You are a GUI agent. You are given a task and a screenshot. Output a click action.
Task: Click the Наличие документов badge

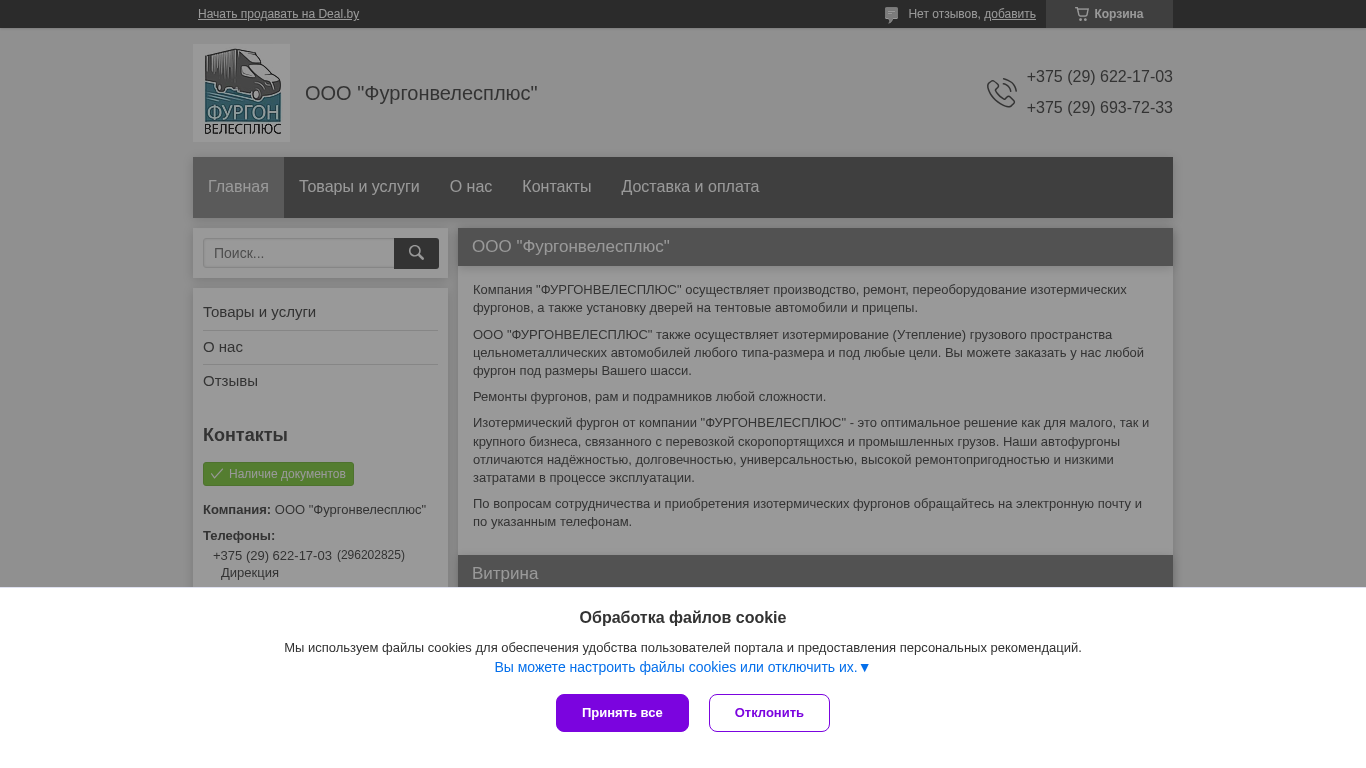(278, 474)
